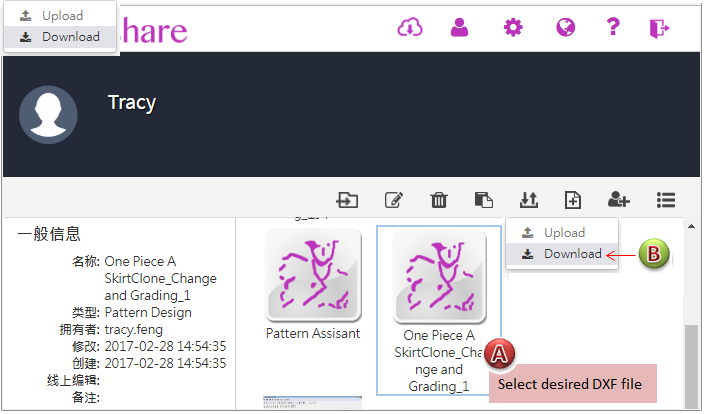Click the edit pencil toolbar icon
Image resolution: width=705 pixels, height=414 pixels.
click(x=393, y=200)
